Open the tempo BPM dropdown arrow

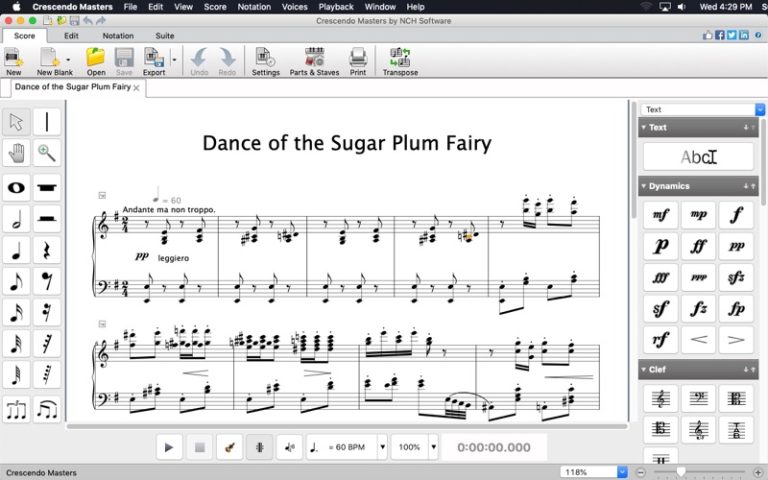coord(383,447)
